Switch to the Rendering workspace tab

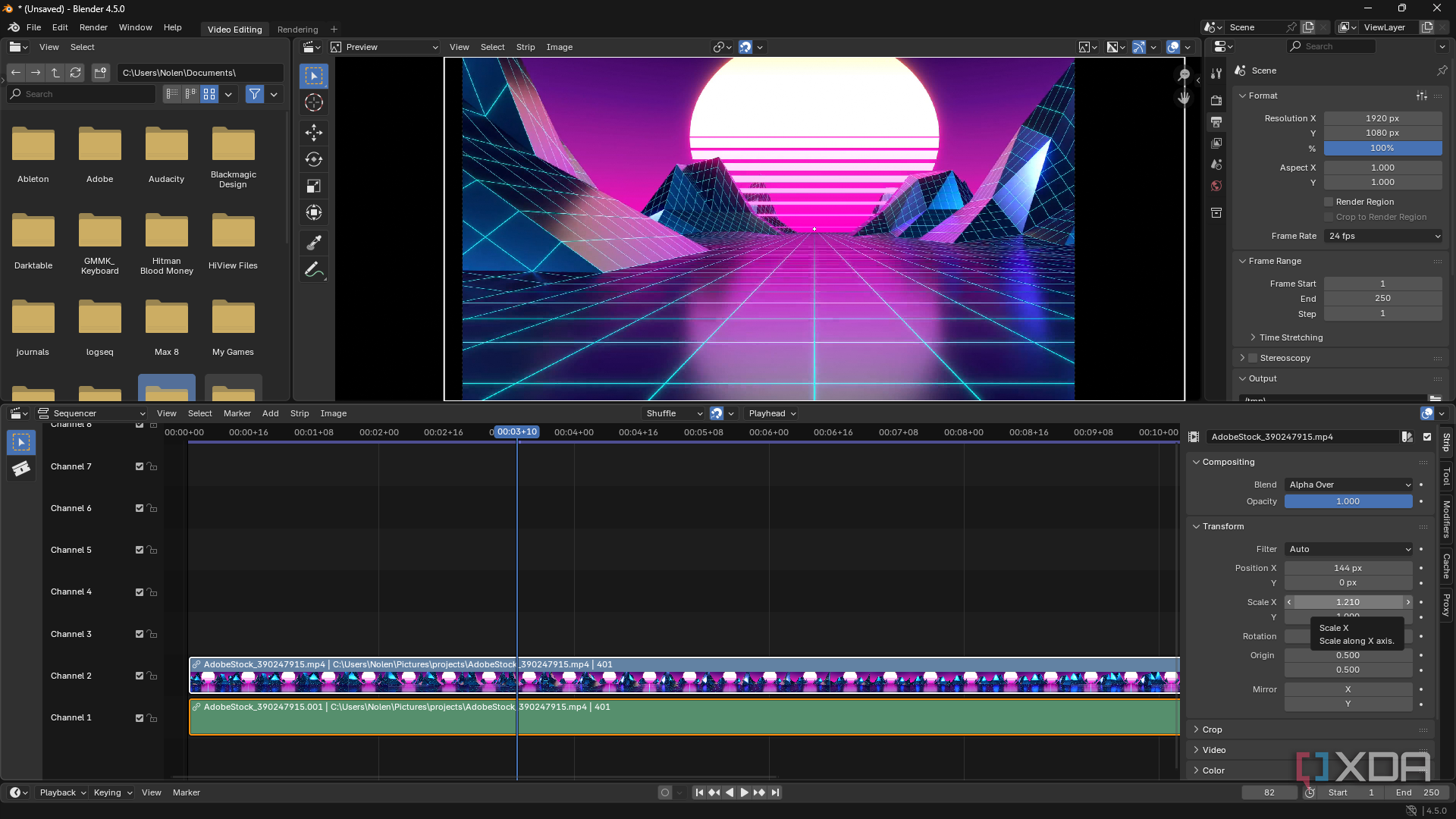[x=297, y=30]
